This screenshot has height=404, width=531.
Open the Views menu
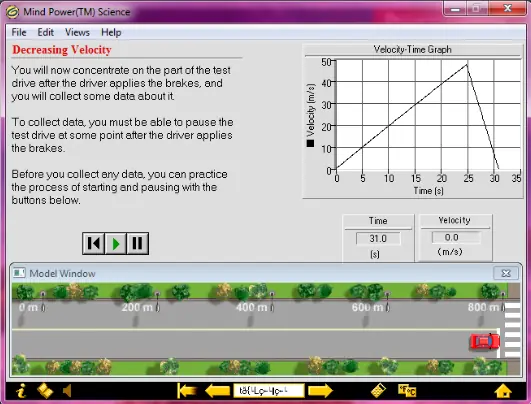point(77,33)
